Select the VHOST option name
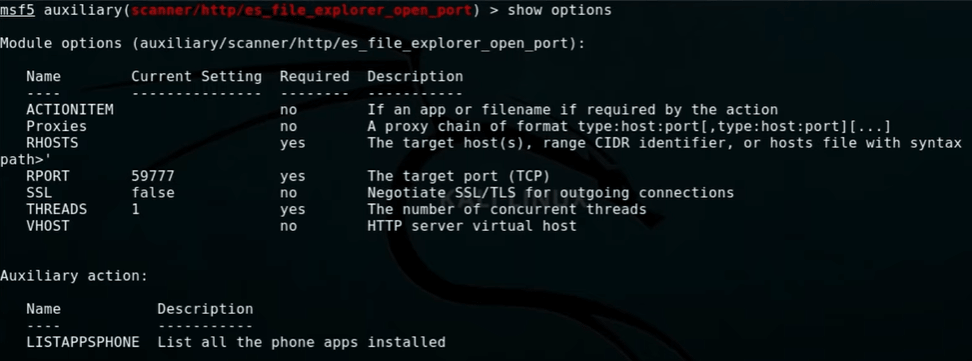The width and height of the screenshot is (972, 361). coord(48,226)
